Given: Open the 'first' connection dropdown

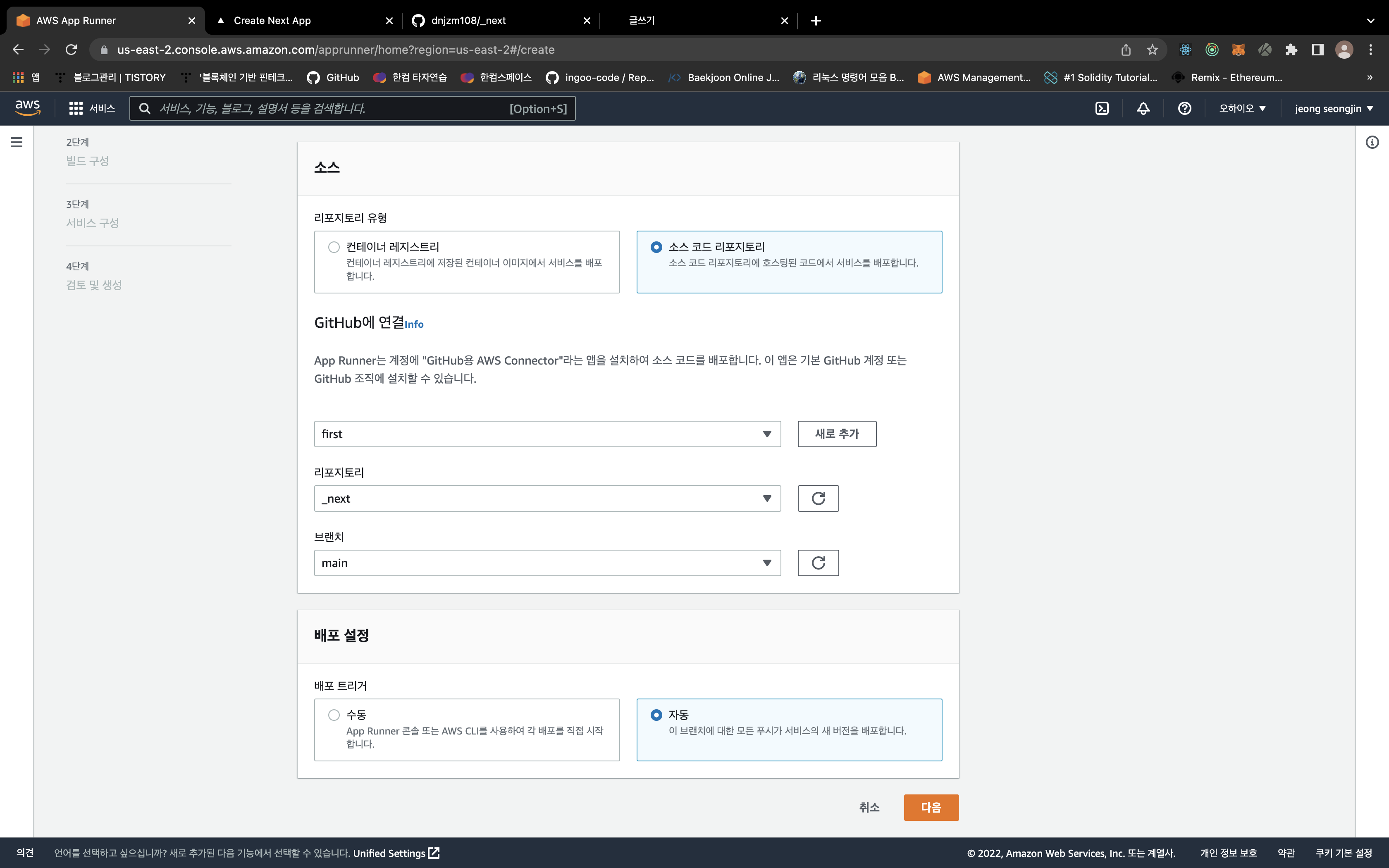Looking at the screenshot, I should click(547, 434).
